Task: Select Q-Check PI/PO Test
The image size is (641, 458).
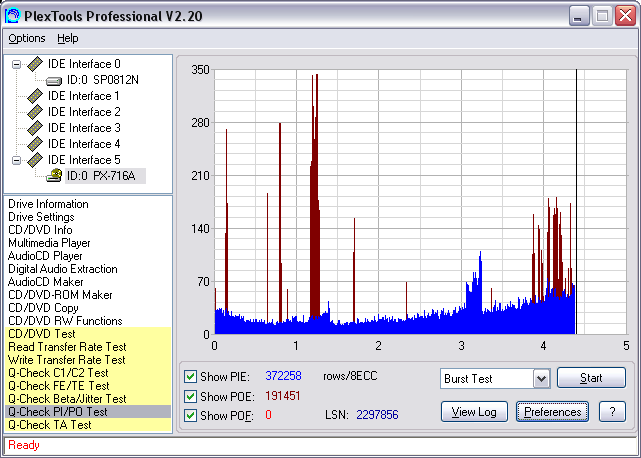Action: pos(88,412)
